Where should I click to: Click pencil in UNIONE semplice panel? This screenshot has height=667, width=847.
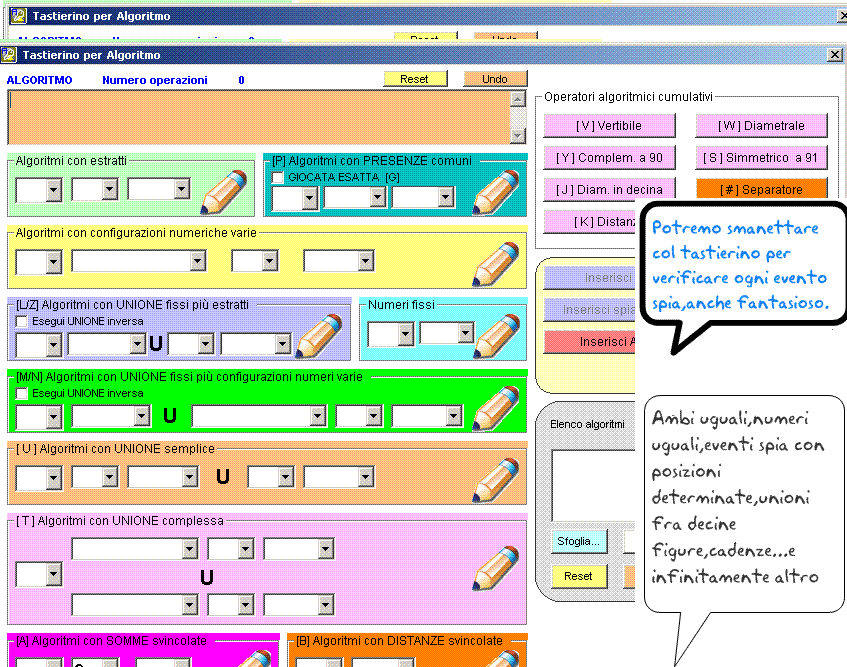point(496,479)
